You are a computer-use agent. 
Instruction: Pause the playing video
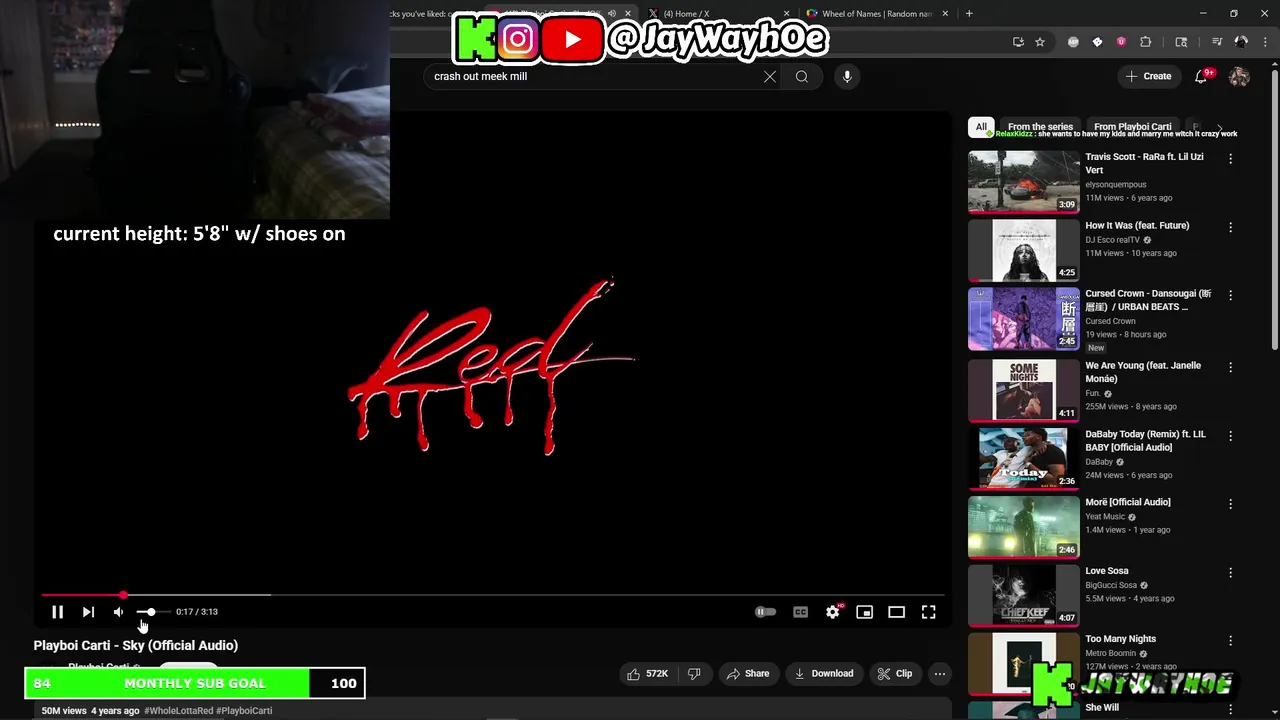pyautogui.click(x=57, y=612)
